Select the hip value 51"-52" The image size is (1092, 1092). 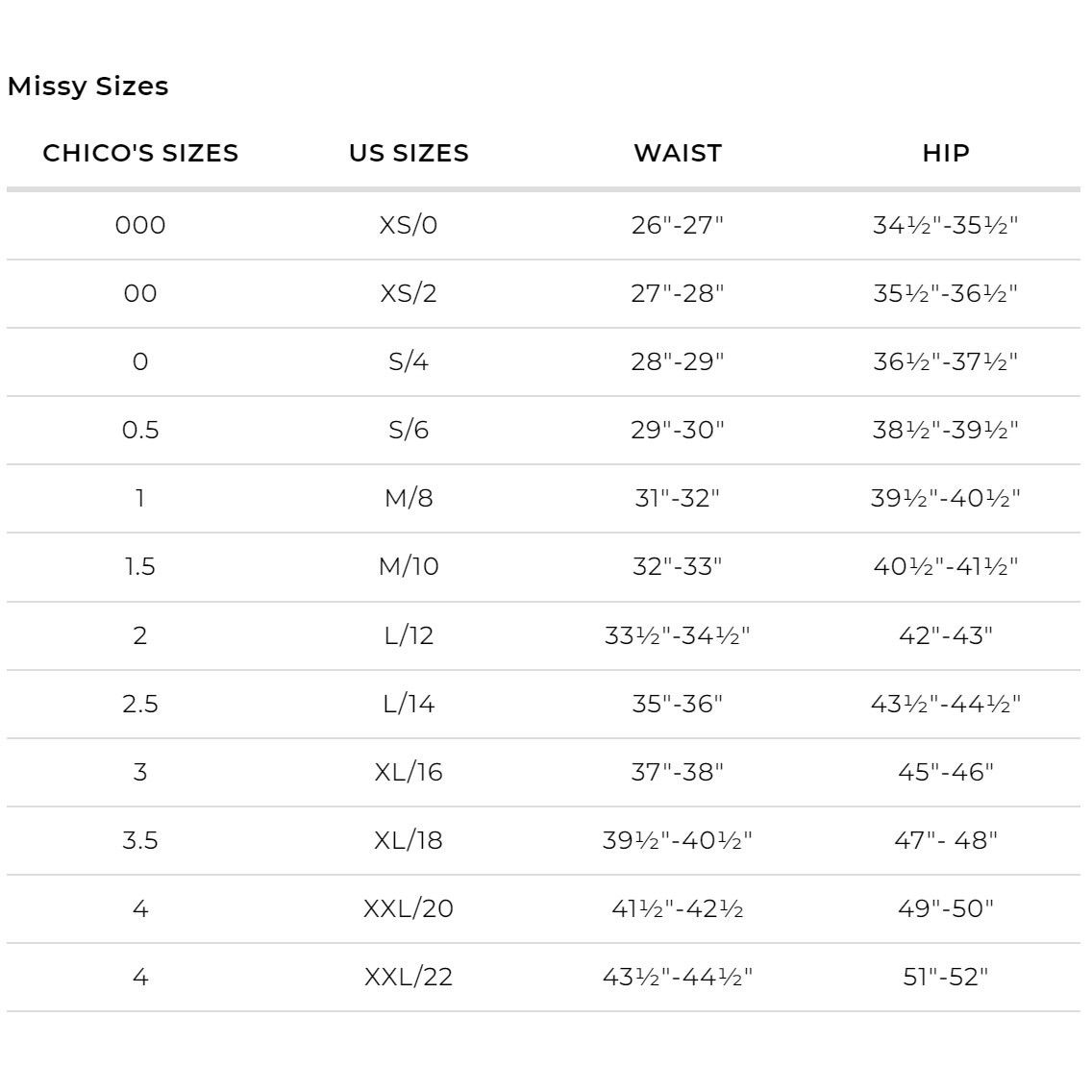(x=946, y=977)
